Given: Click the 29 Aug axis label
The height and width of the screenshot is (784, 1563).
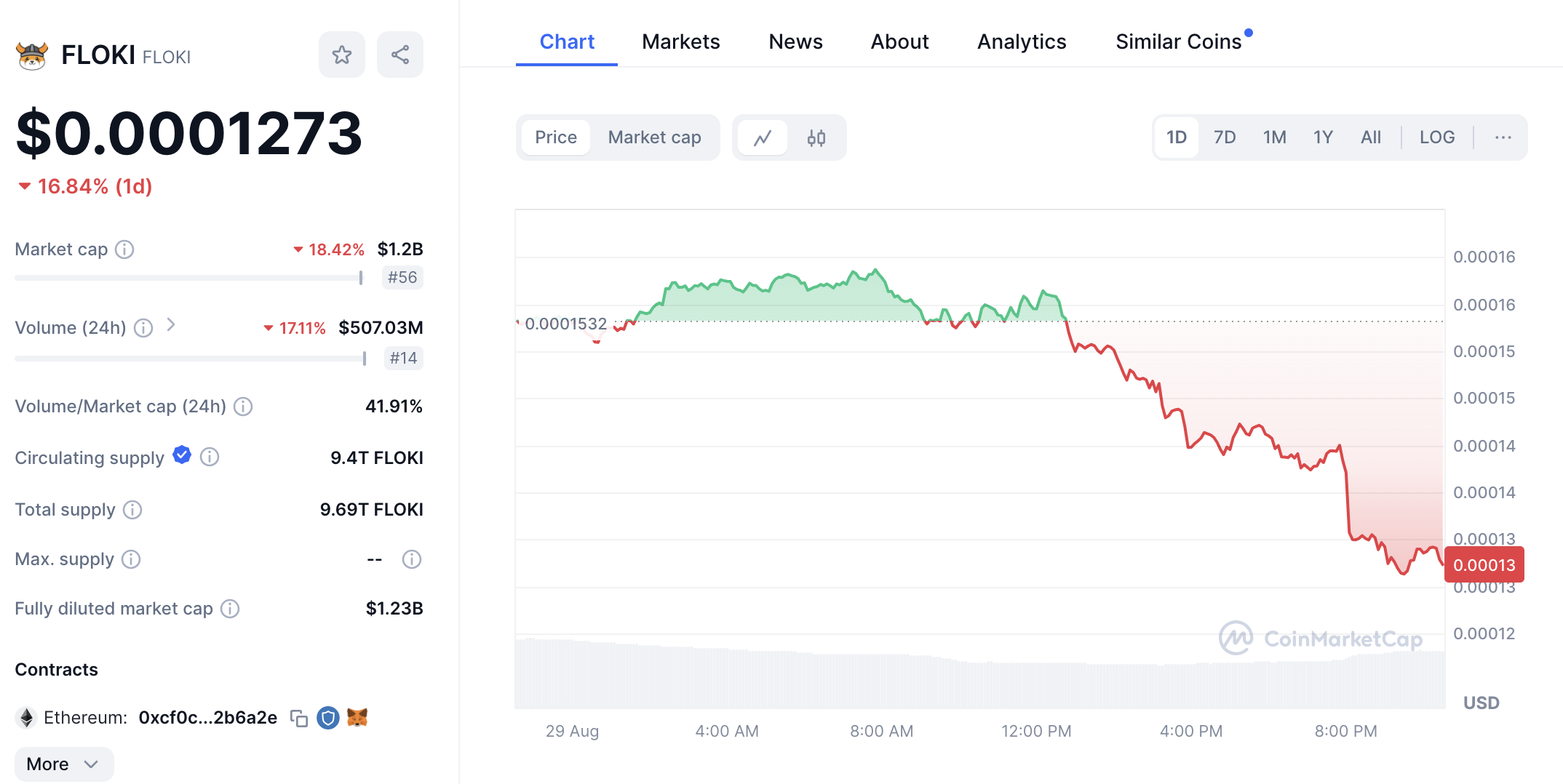Looking at the screenshot, I should [x=572, y=732].
